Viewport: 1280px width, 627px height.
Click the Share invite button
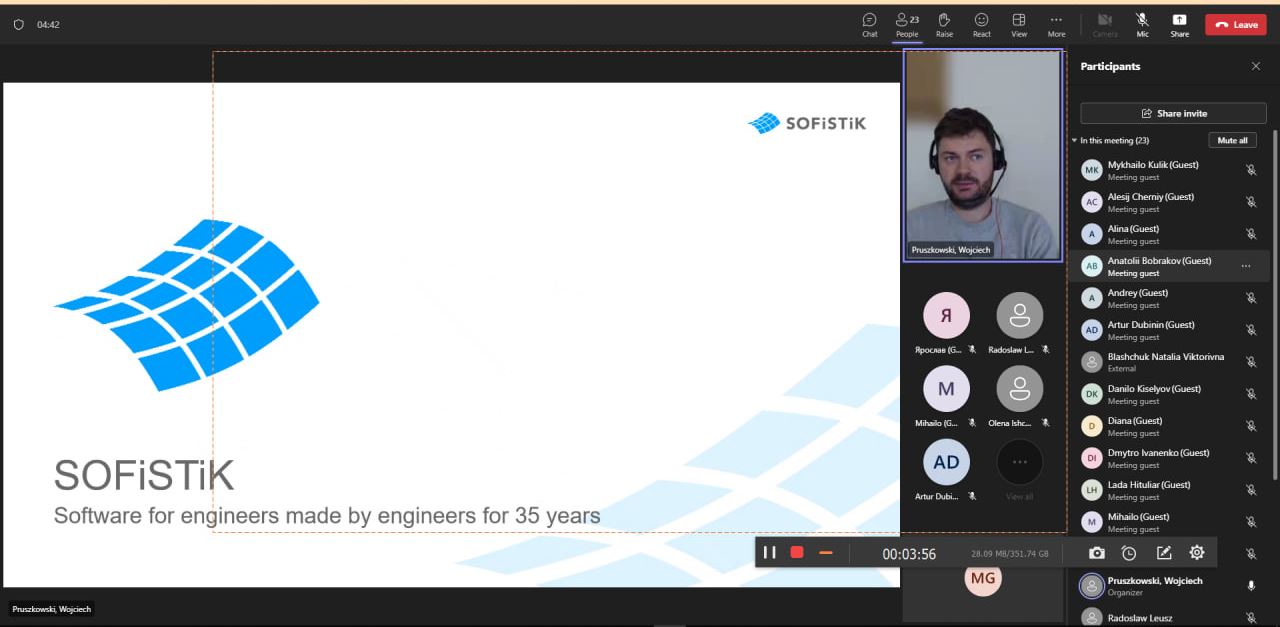tap(1173, 113)
